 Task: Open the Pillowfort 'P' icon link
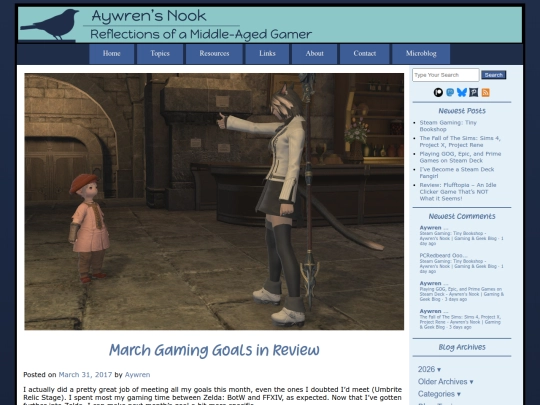point(474,92)
